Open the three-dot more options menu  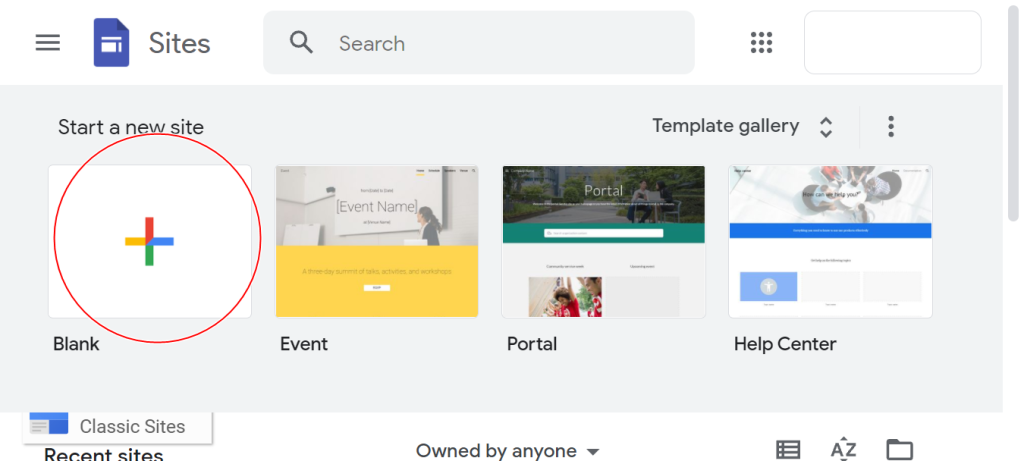tap(891, 126)
